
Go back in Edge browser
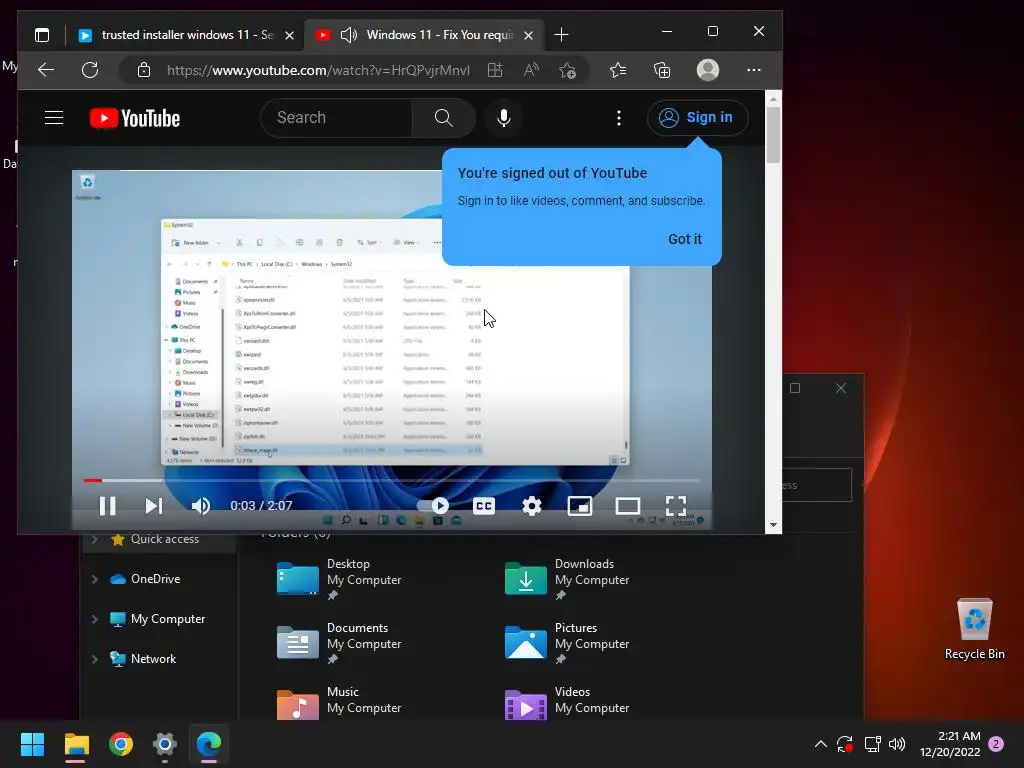click(46, 70)
